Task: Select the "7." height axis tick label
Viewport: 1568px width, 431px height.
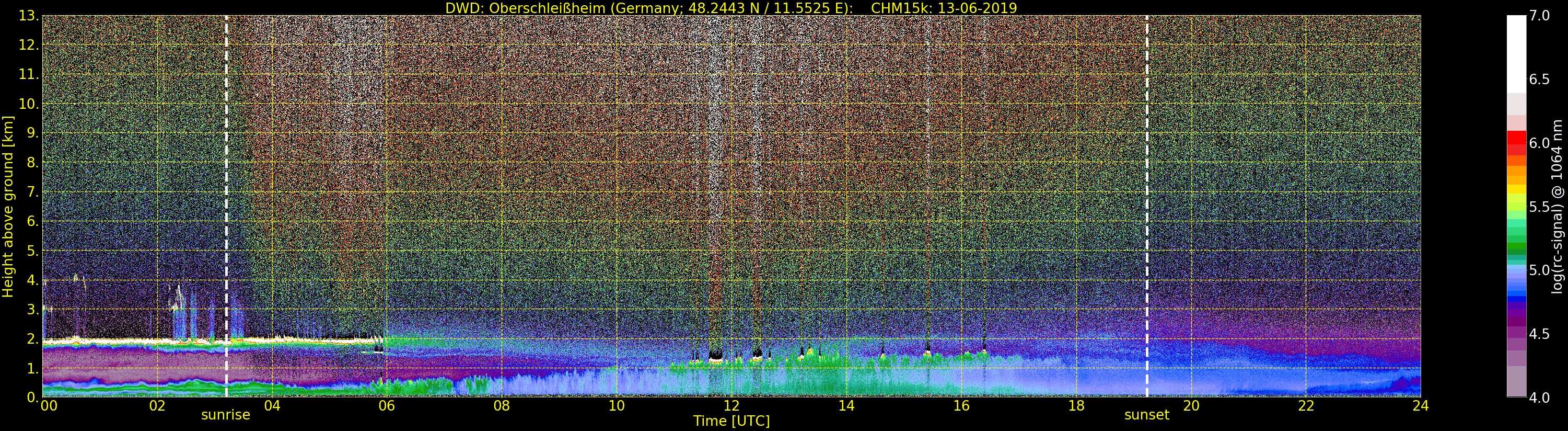Action: click(x=33, y=192)
